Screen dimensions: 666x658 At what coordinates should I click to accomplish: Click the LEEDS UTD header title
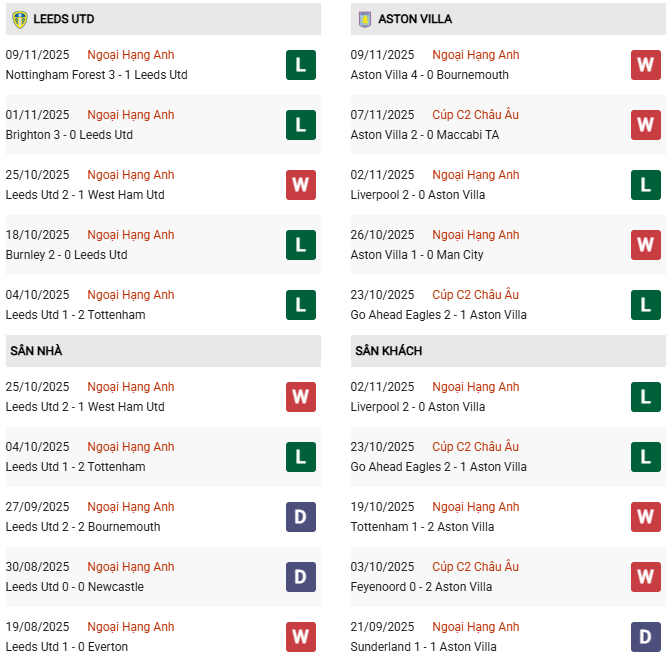(63, 19)
